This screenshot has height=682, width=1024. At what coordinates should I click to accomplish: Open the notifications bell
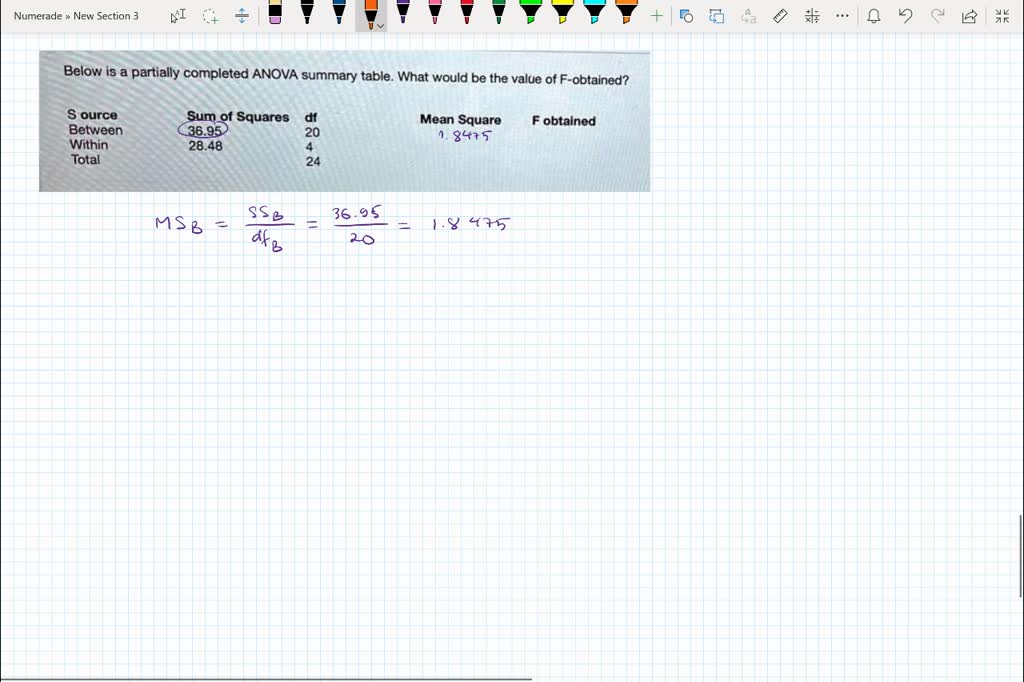pyautogui.click(x=874, y=16)
